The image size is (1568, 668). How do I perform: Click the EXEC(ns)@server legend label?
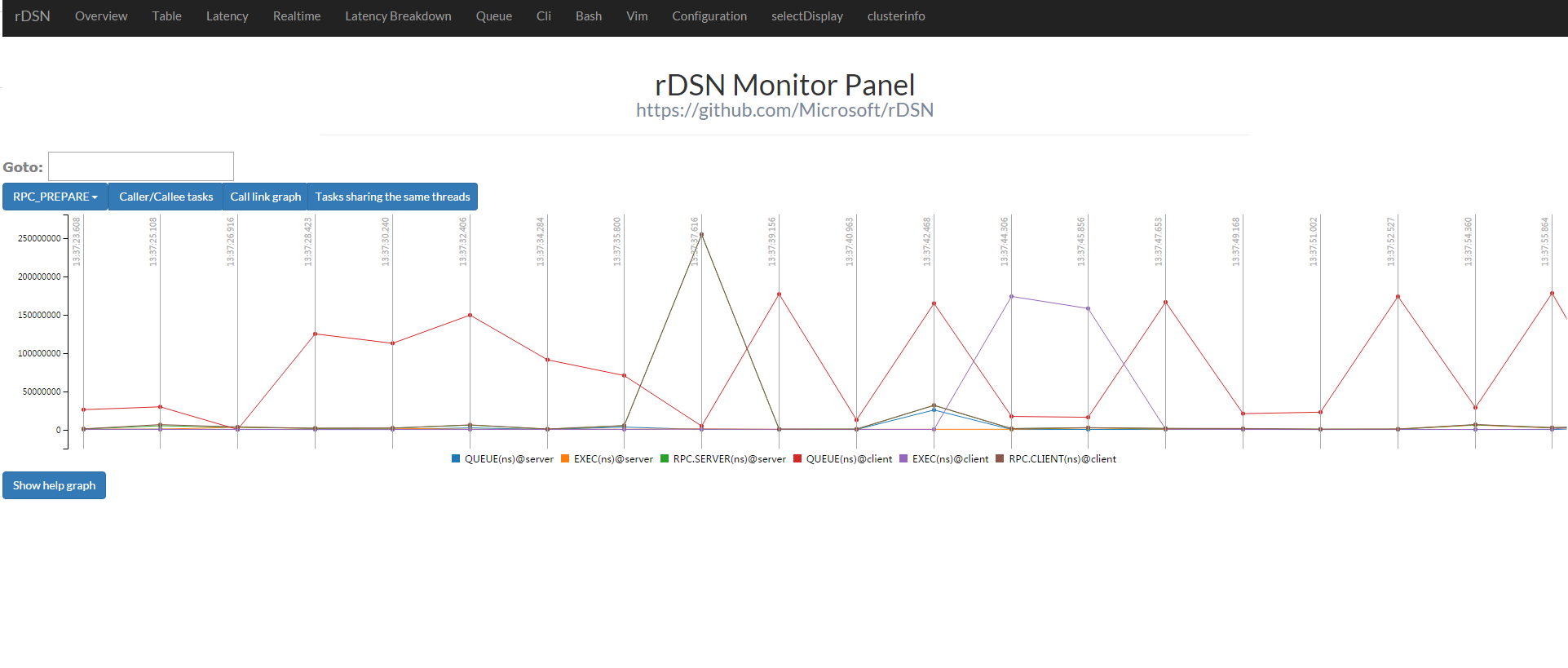coord(613,459)
